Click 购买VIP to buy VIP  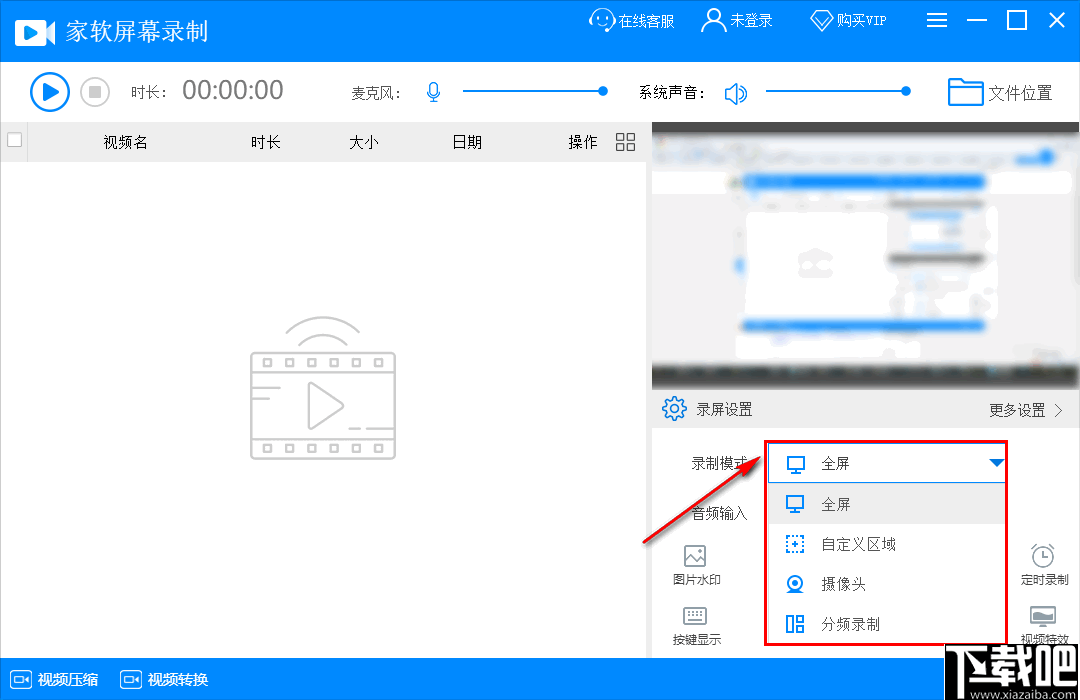pos(848,20)
